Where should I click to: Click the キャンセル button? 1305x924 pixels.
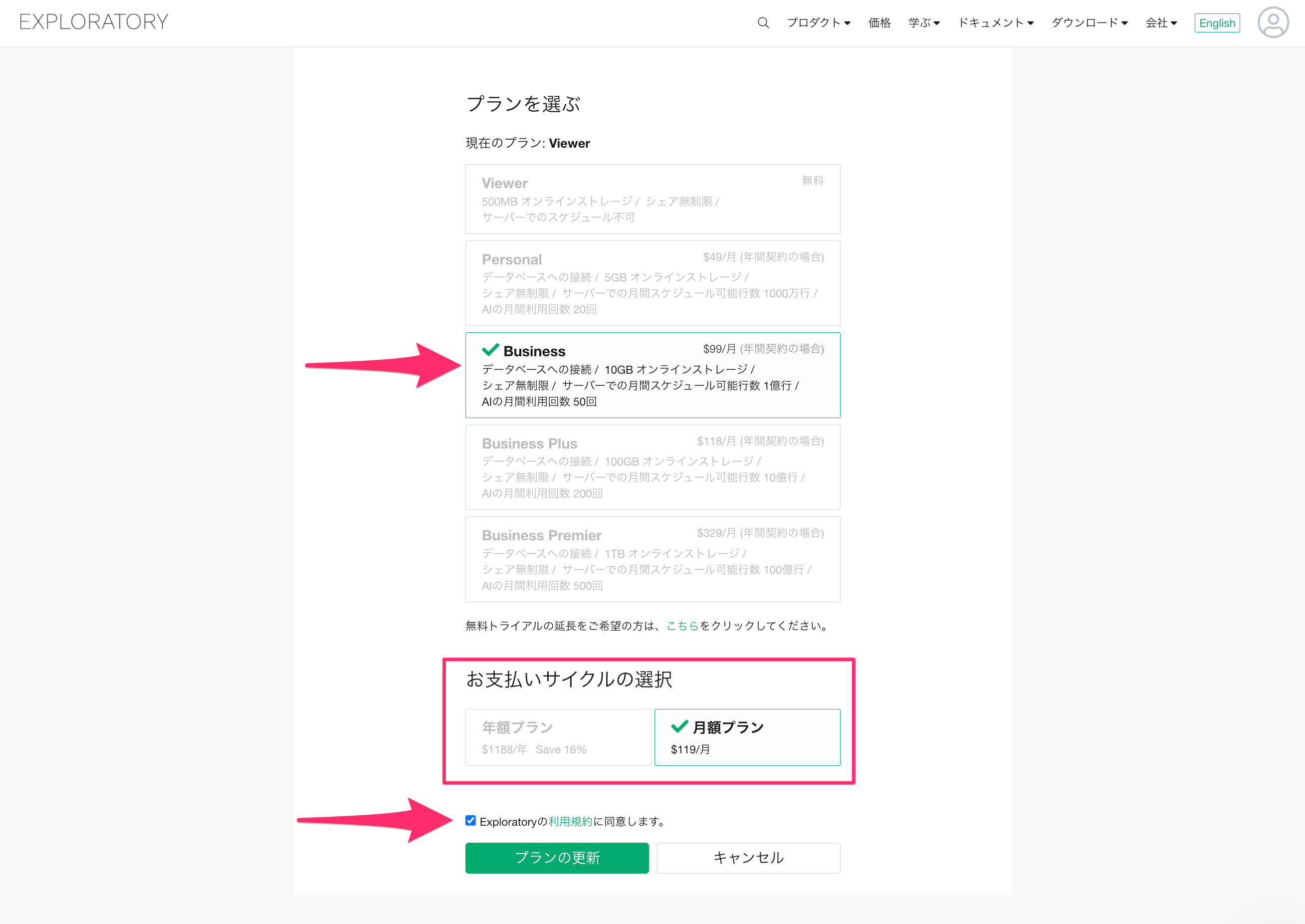[x=748, y=858]
